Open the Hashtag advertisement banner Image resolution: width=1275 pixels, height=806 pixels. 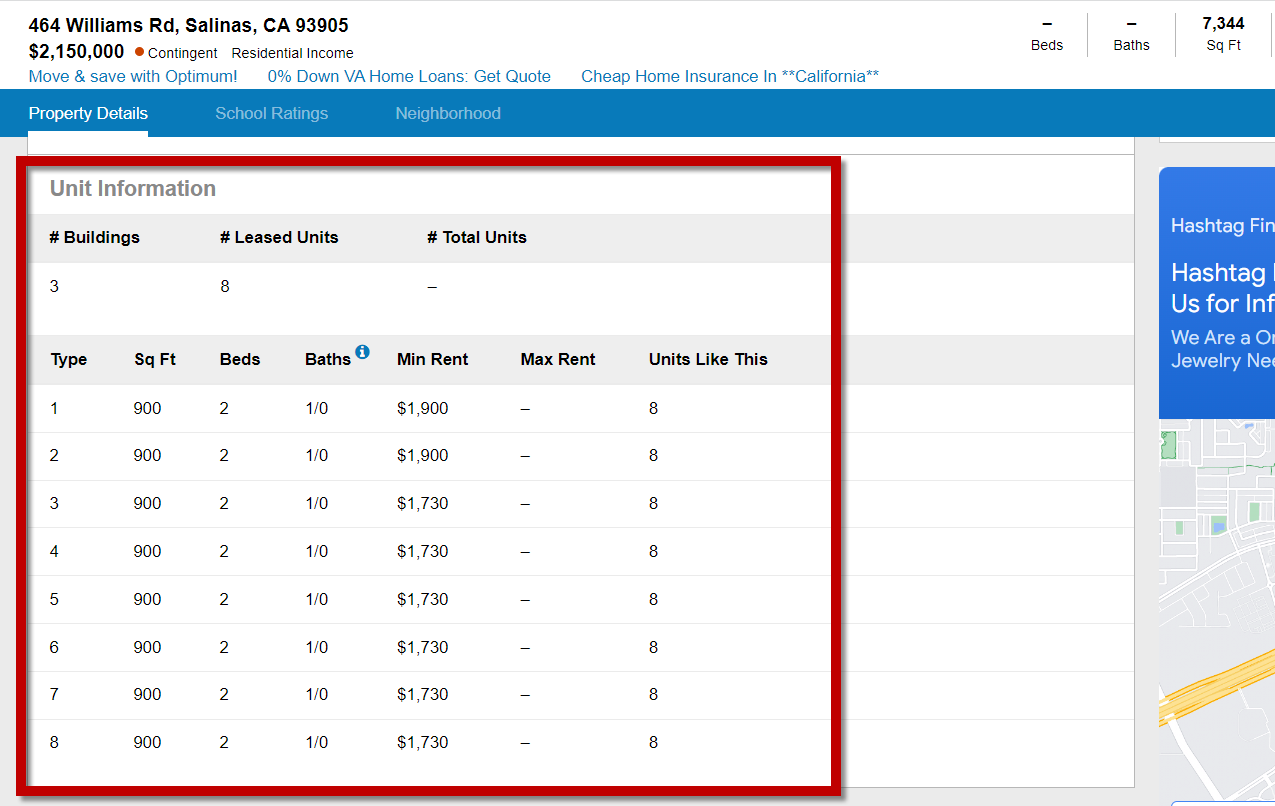(1217, 292)
